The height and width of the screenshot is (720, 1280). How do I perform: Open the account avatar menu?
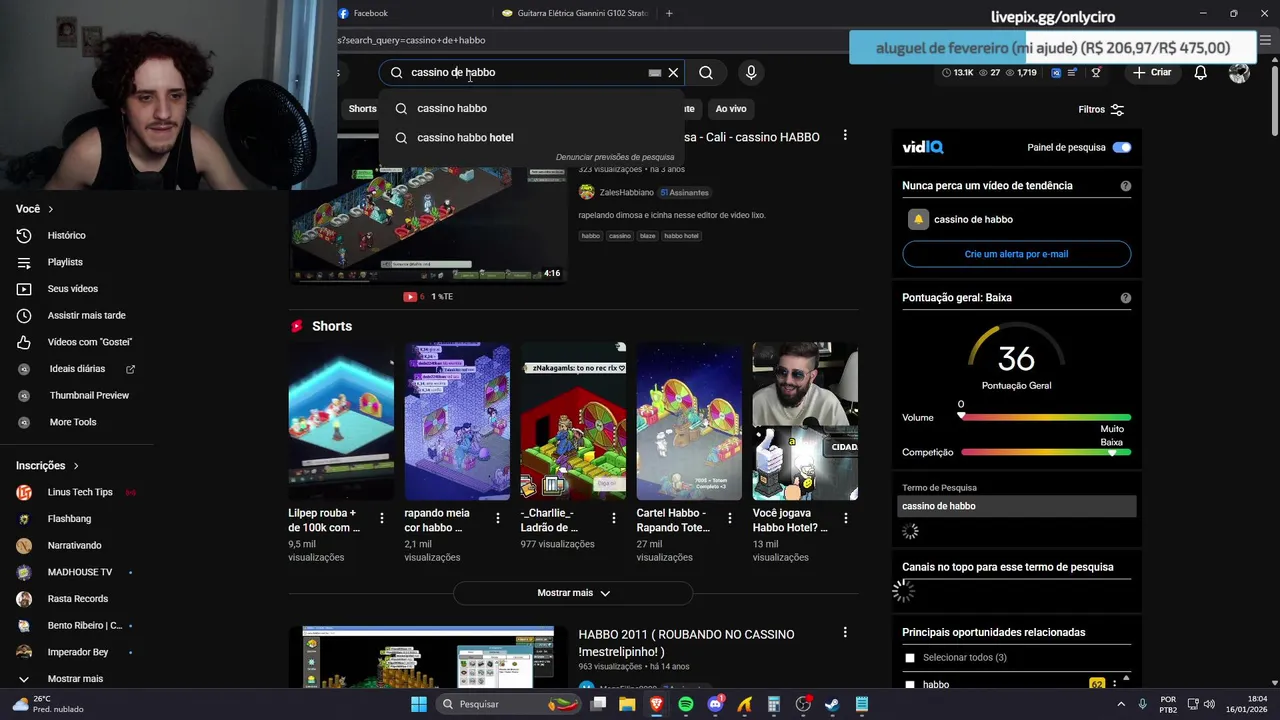pyautogui.click(x=1239, y=72)
